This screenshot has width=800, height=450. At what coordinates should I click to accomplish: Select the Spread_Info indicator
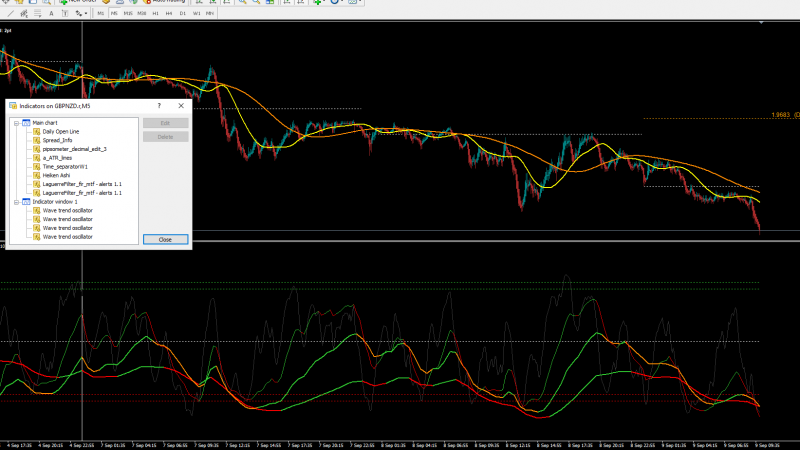tap(57, 140)
